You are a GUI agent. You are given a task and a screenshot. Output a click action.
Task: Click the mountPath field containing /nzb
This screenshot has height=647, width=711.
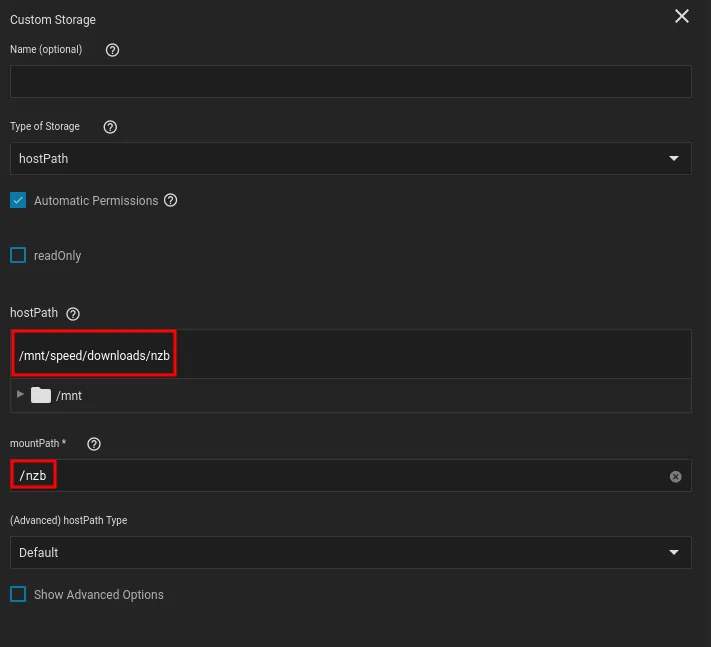351,476
